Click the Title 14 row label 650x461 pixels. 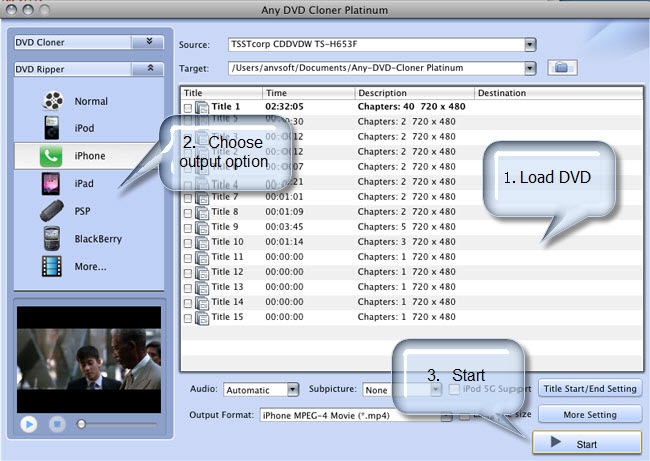[228, 302]
